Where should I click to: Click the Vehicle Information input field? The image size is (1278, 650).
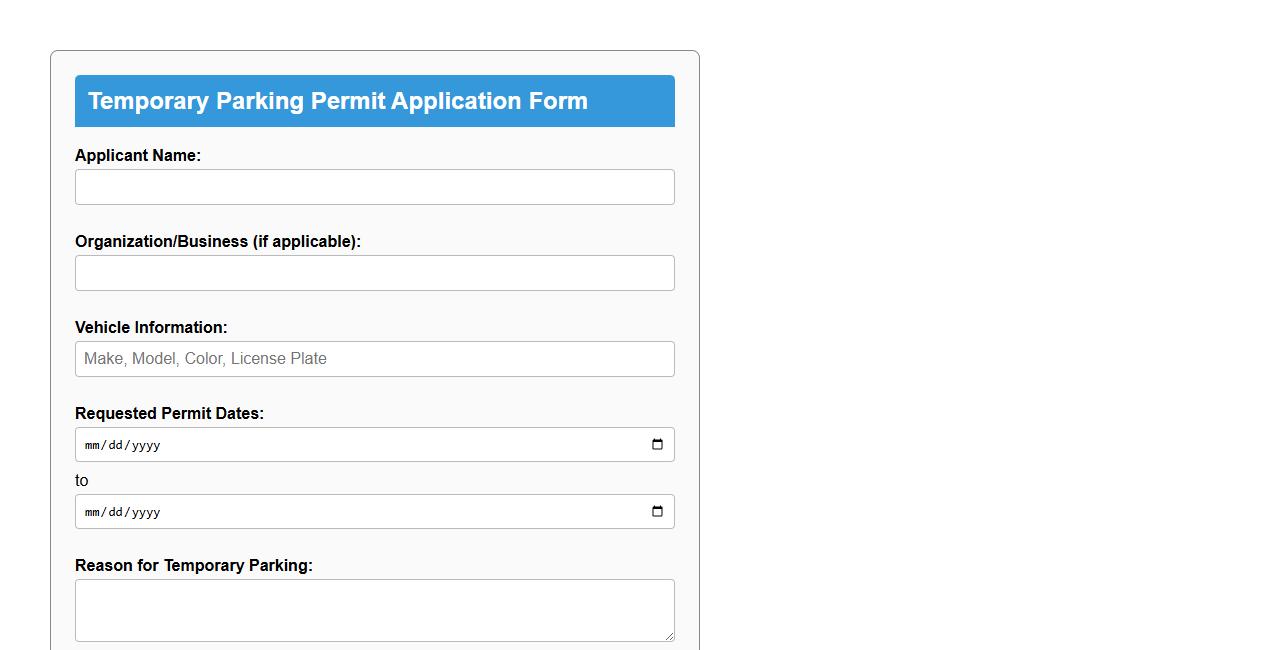374,358
